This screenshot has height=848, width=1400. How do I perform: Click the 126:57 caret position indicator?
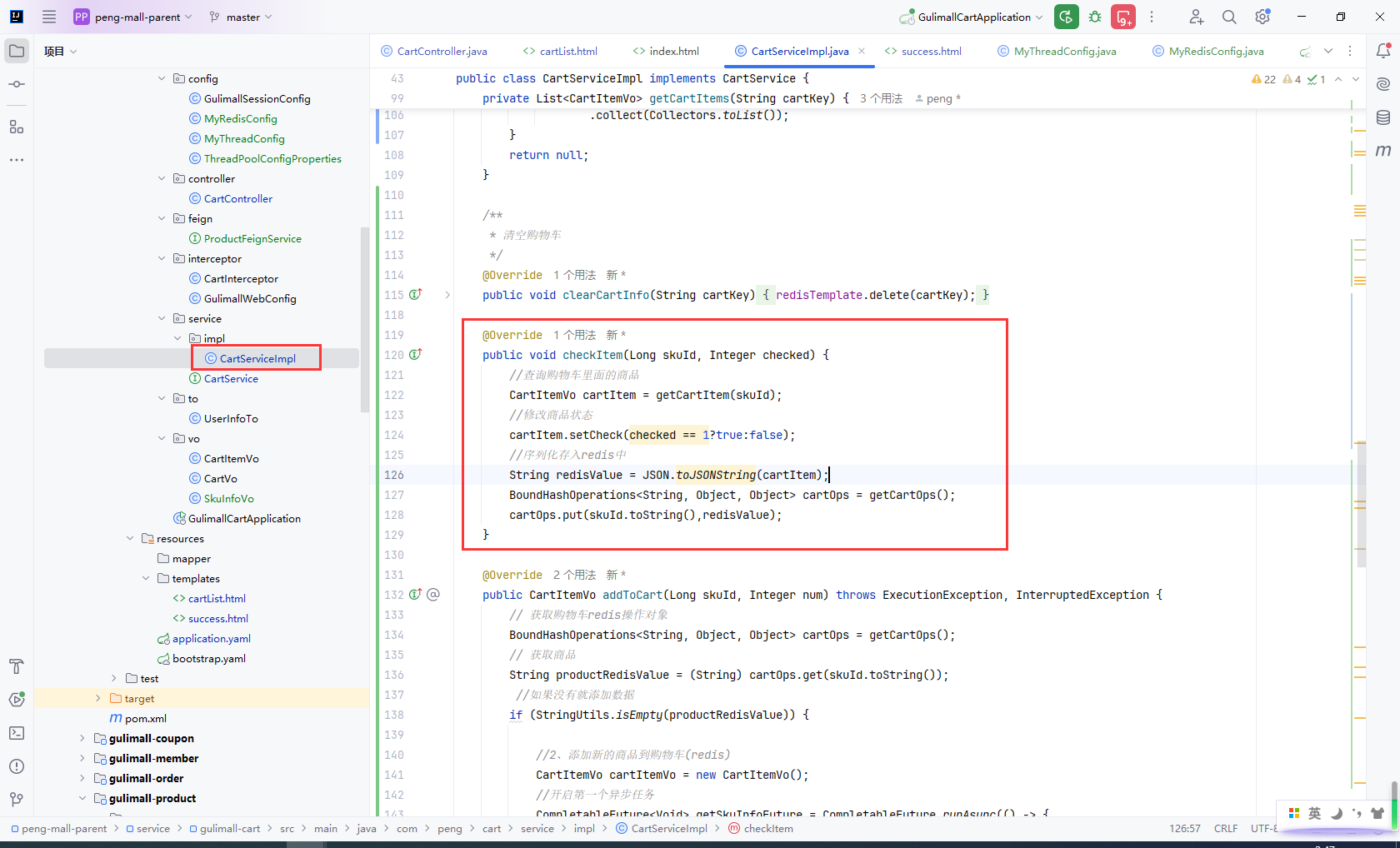tap(1185, 828)
